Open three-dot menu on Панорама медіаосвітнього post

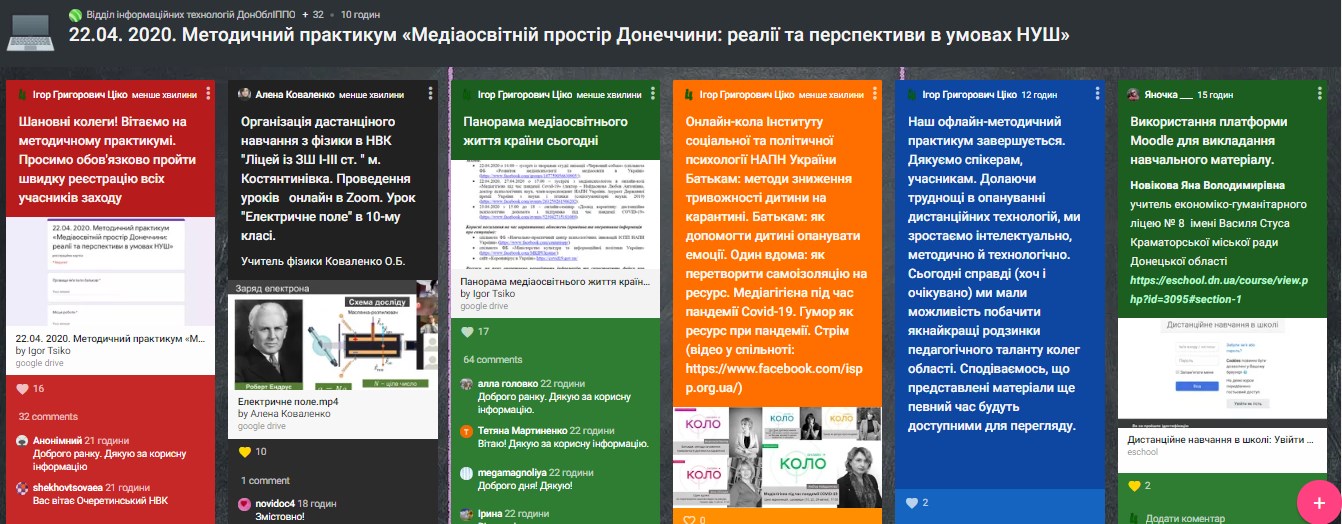(652, 94)
